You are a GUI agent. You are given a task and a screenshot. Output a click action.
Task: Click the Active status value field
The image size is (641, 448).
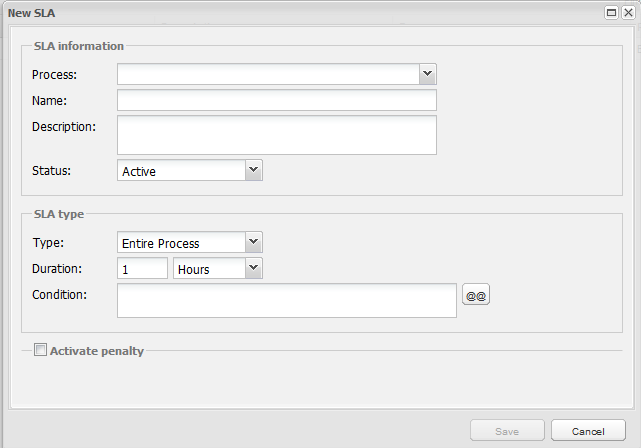181,171
